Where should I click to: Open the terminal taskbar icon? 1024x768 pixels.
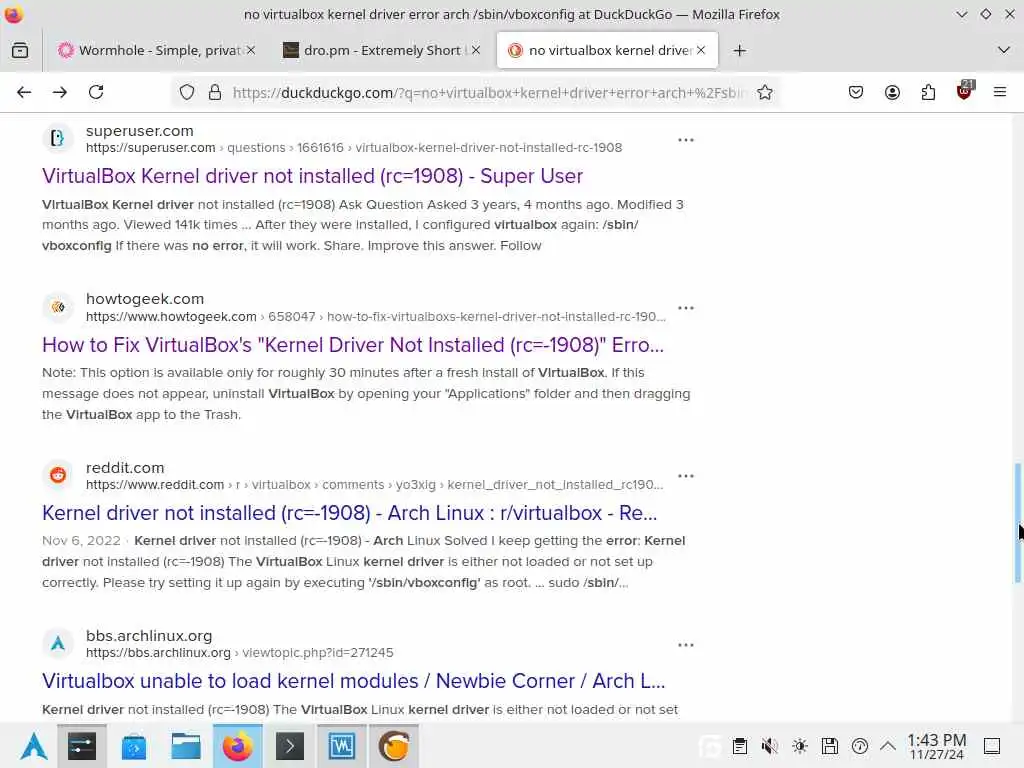[290, 746]
